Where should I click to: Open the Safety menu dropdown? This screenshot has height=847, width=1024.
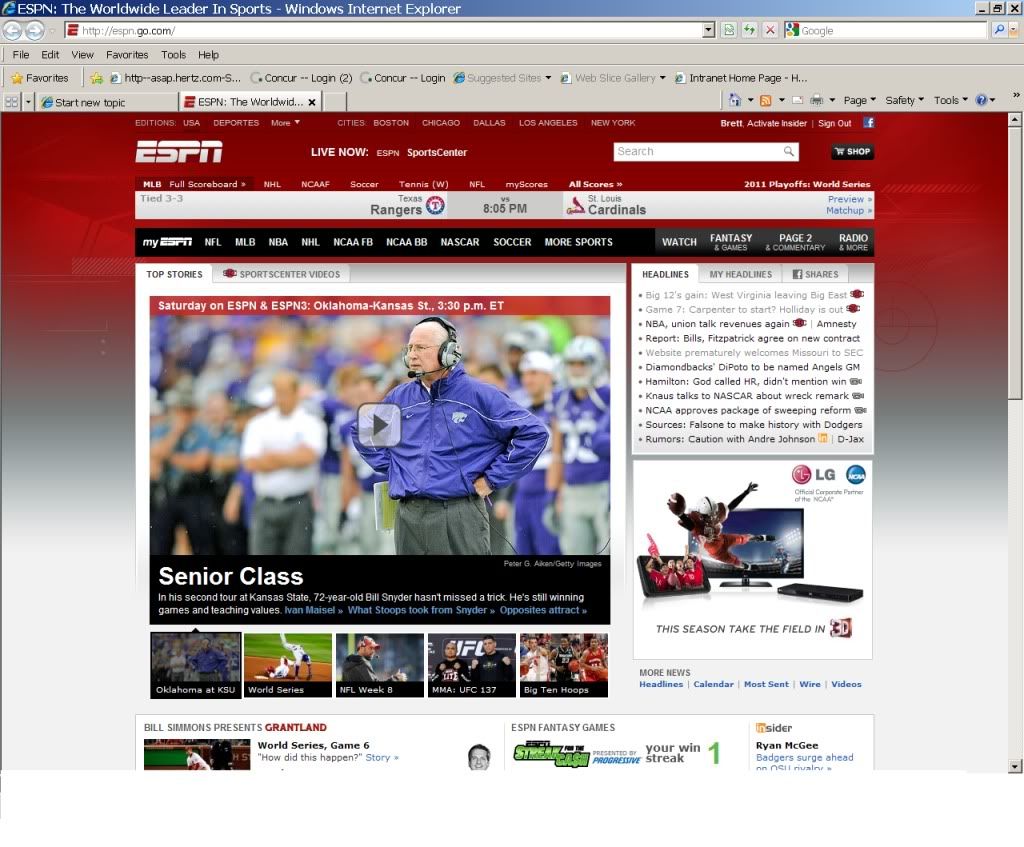point(904,100)
